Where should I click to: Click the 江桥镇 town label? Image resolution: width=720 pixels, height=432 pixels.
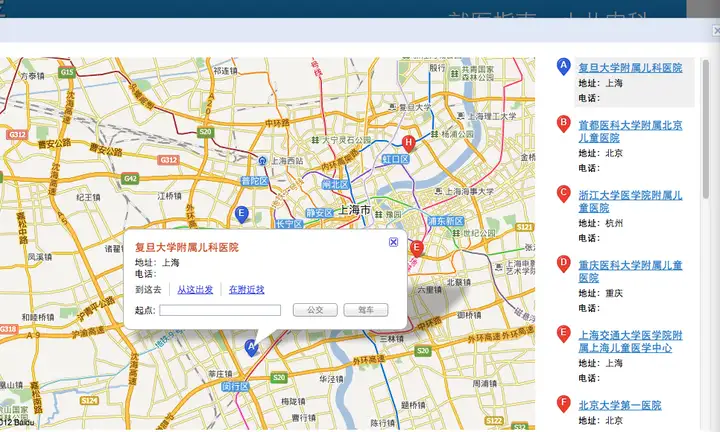169,196
